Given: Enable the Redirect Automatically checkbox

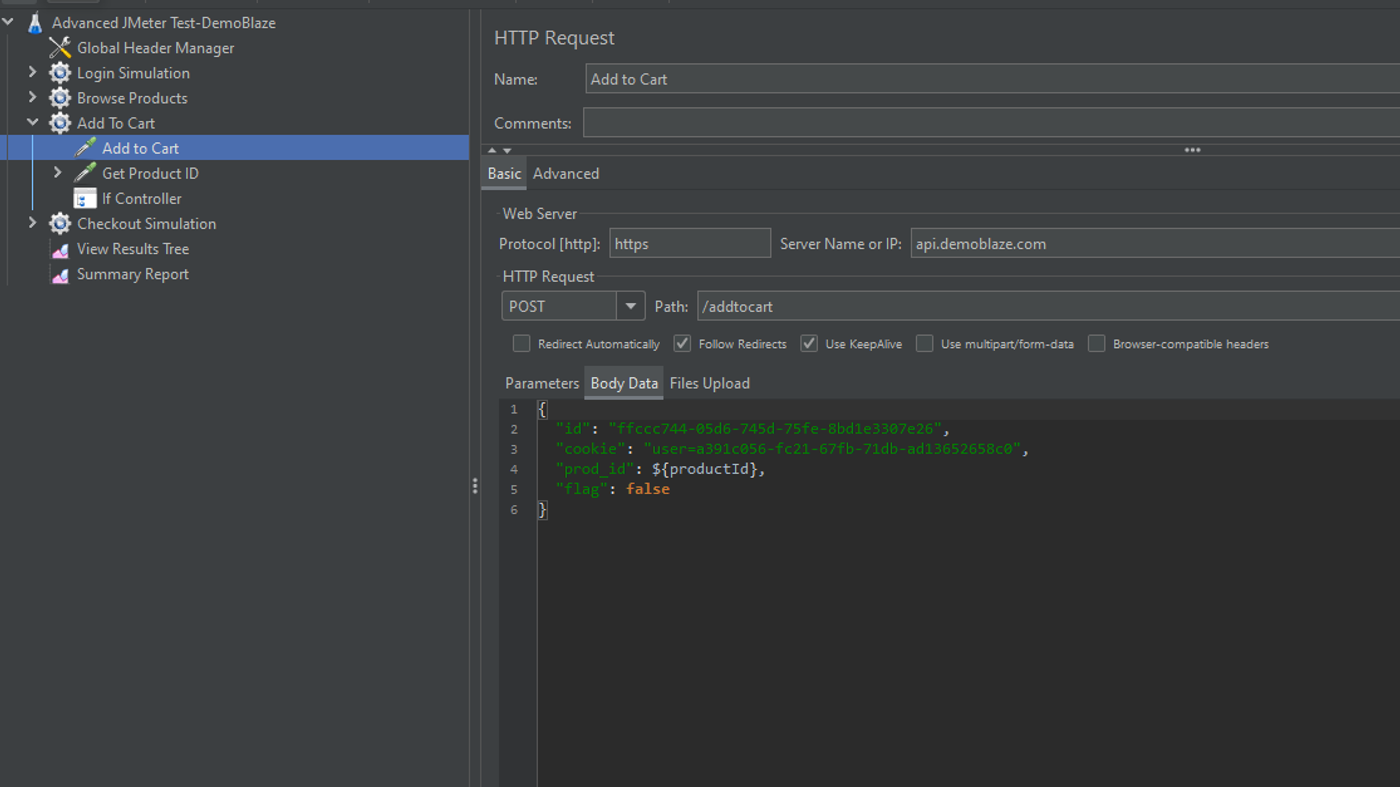Looking at the screenshot, I should click(x=521, y=343).
